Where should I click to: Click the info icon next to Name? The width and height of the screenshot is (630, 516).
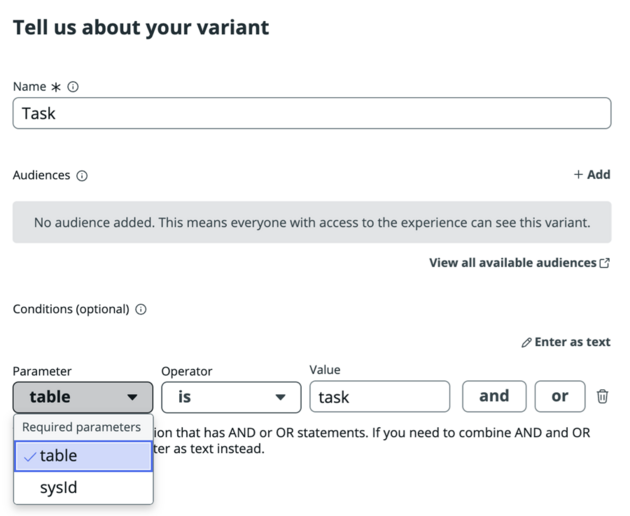click(x=73, y=87)
